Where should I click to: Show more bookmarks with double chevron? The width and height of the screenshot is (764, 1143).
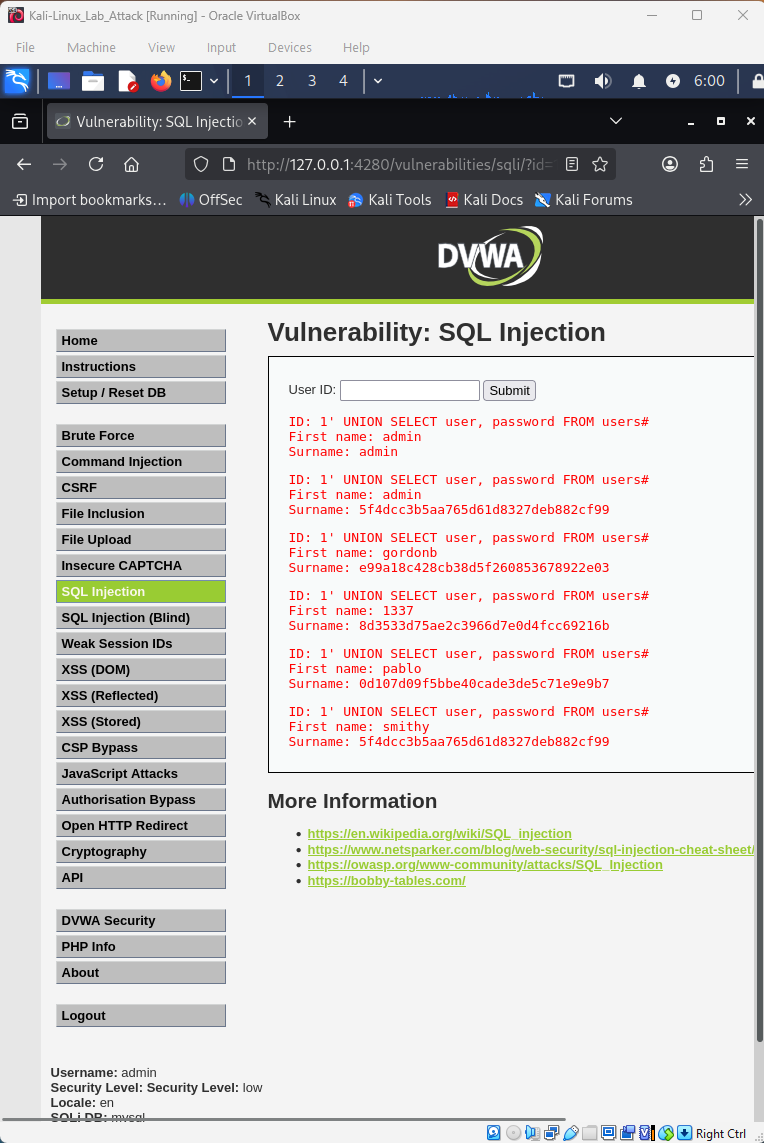tap(745, 200)
